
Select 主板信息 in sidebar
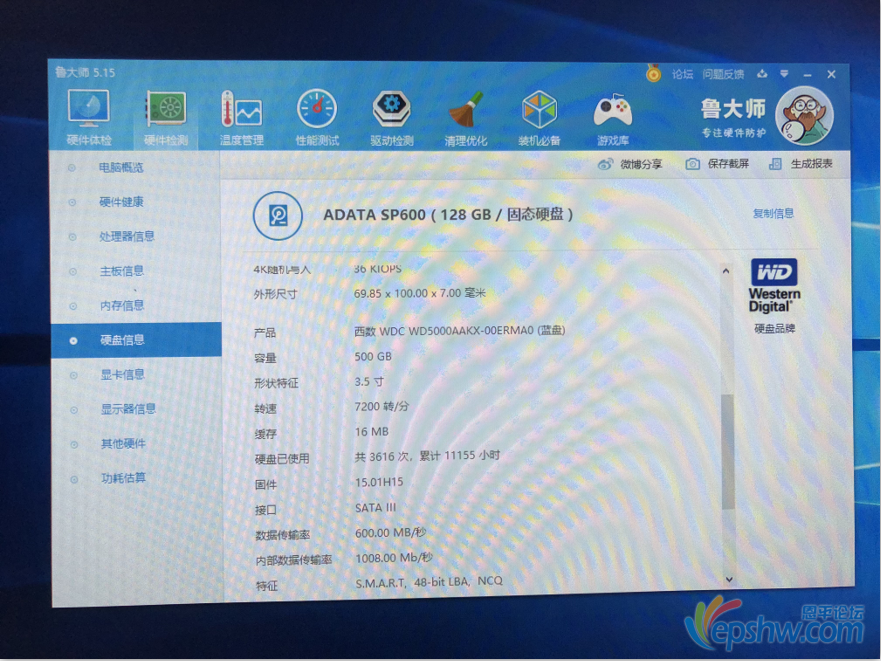[x=121, y=271]
